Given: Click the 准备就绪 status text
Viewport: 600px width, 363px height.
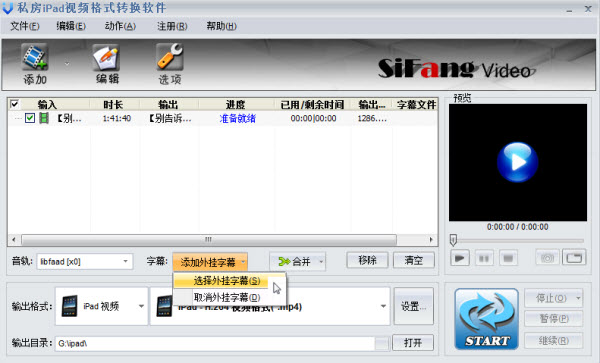Looking at the screenshot, I should click(x=237, y=118).
